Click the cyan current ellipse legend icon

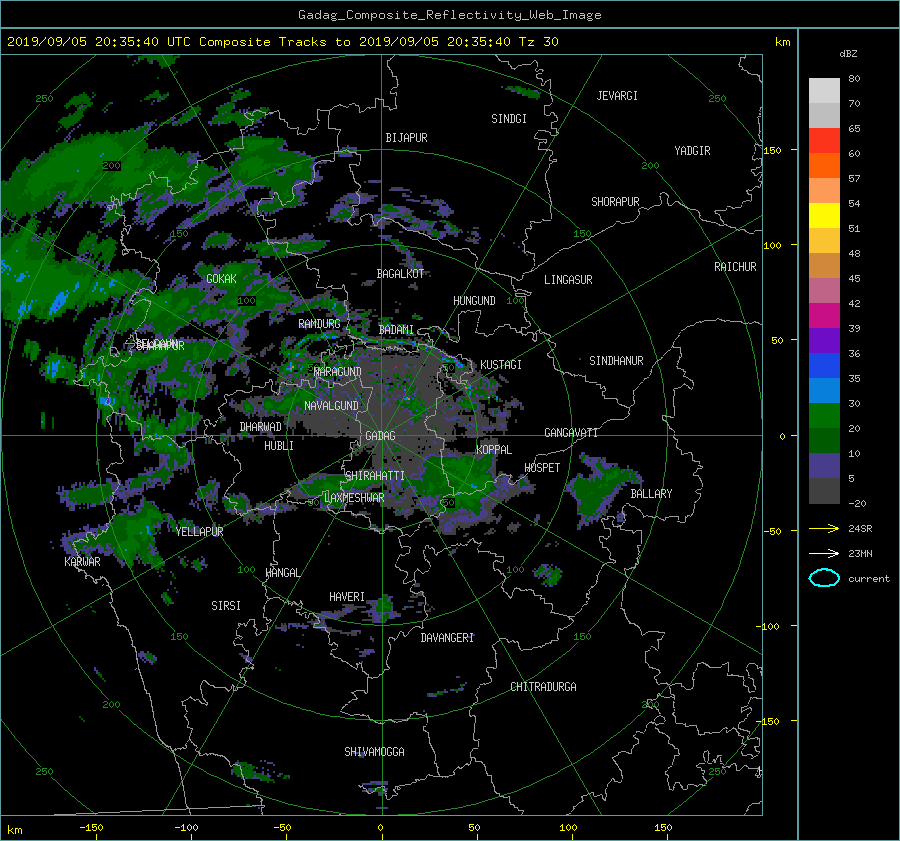[x=824, y=578]
